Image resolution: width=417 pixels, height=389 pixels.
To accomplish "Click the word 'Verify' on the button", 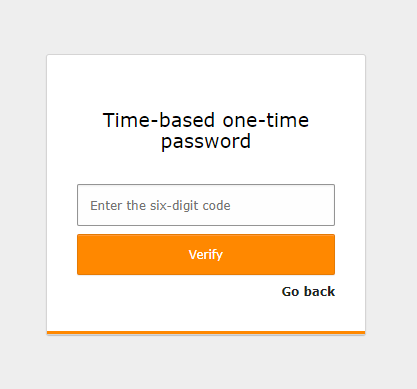I will coord(206,255).
